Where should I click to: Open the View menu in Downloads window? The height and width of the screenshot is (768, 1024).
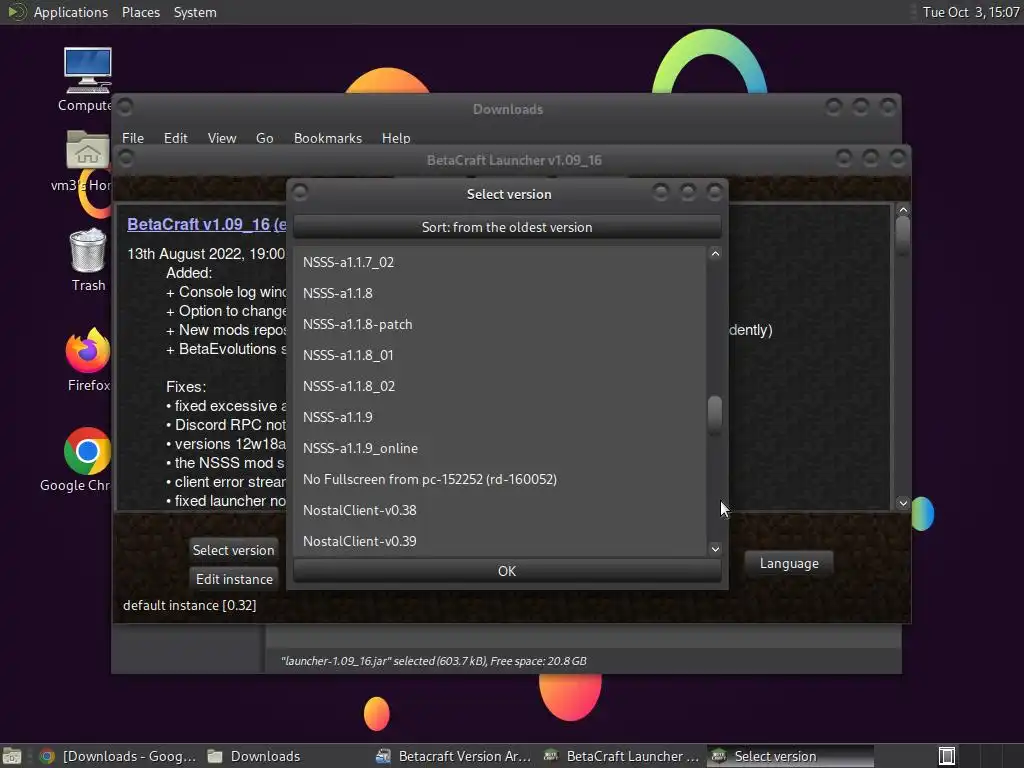click(x=221, y=138)
